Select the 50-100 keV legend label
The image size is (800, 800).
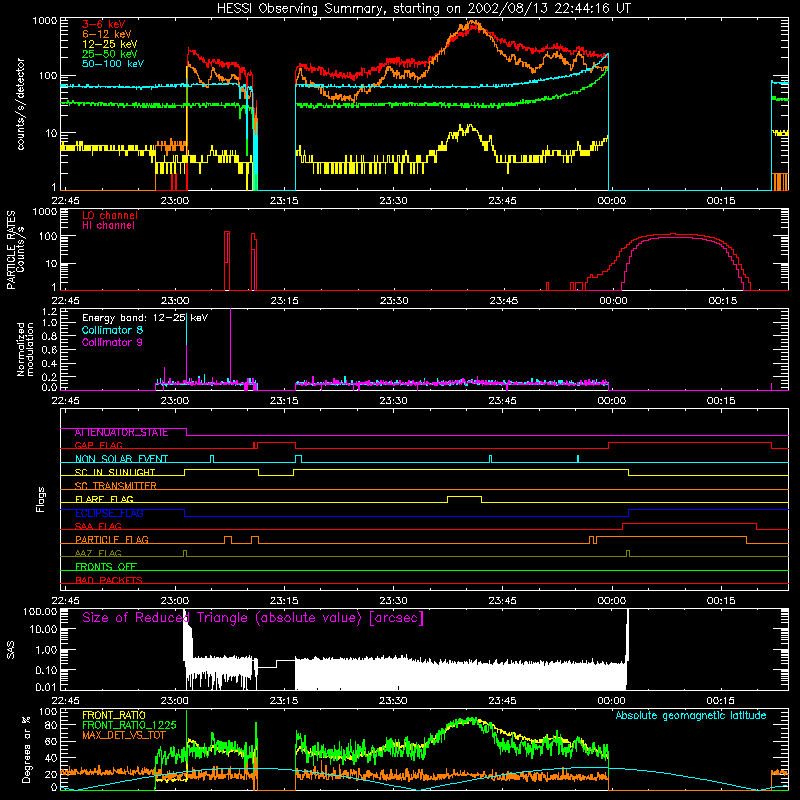pyautogui.click(x=113, y=64)
